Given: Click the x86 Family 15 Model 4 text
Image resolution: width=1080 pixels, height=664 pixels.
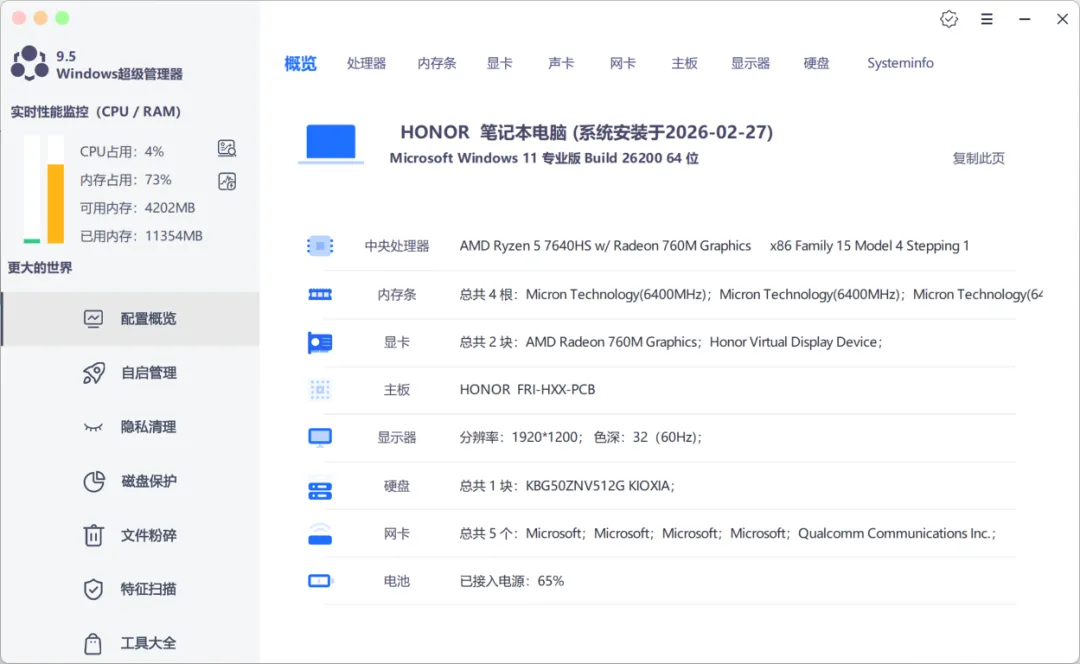Looking at the screenshot, I should tap(869, 246).
